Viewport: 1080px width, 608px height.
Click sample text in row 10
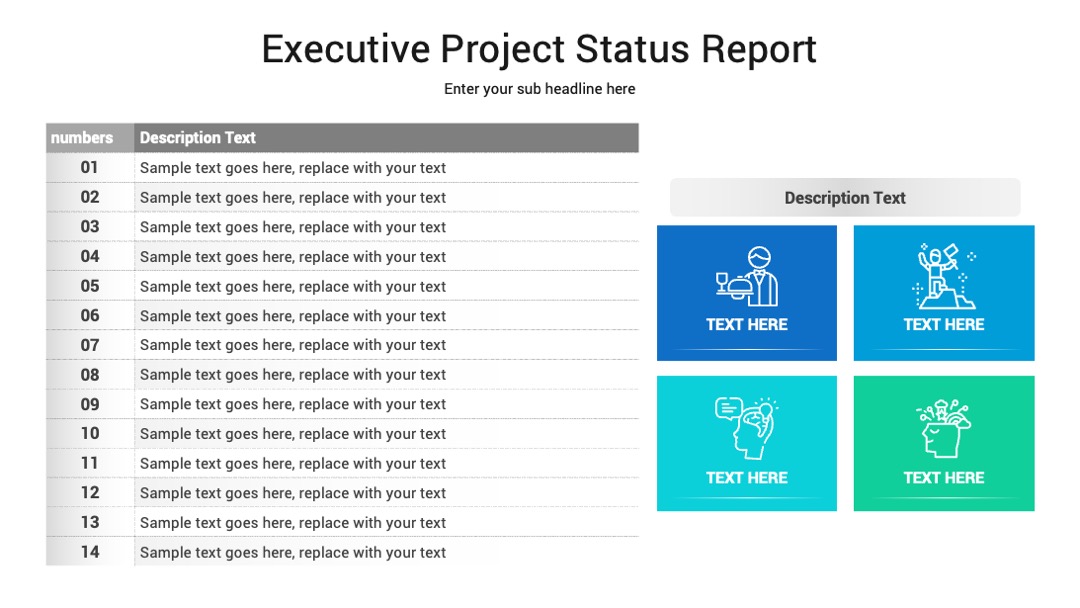point(293,434)
